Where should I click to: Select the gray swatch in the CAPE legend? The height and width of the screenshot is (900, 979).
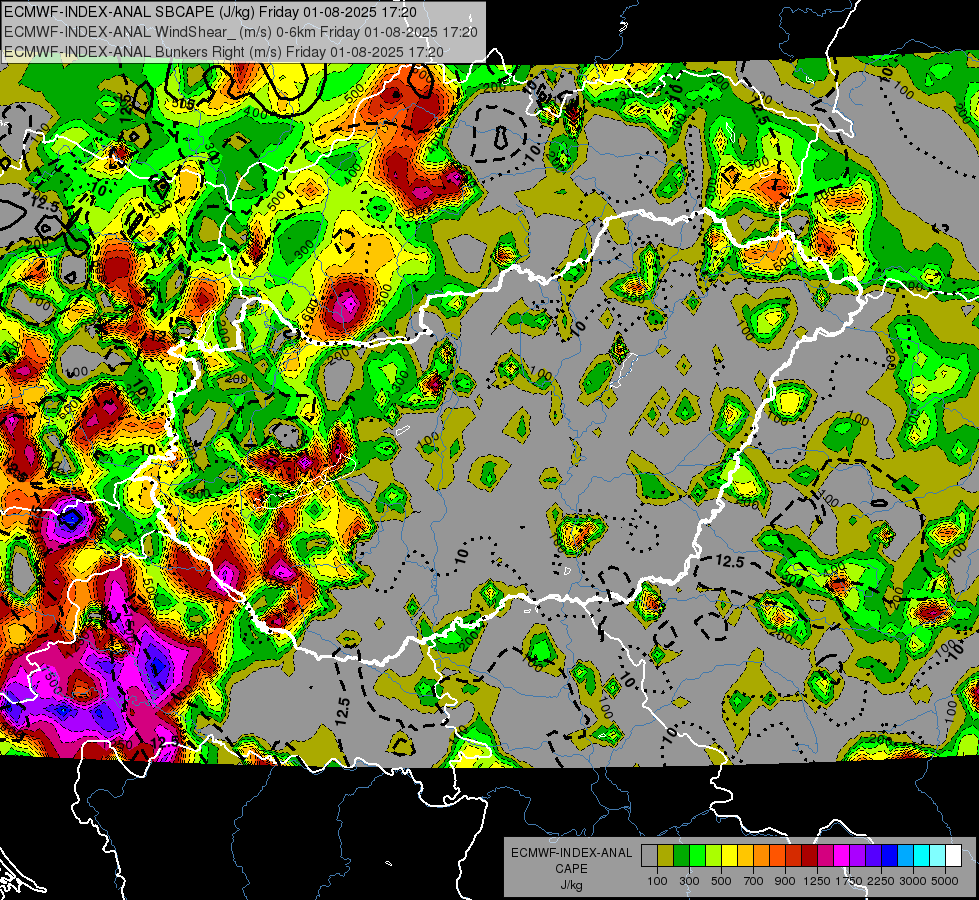pyautogui.click(x=649, y=856)
